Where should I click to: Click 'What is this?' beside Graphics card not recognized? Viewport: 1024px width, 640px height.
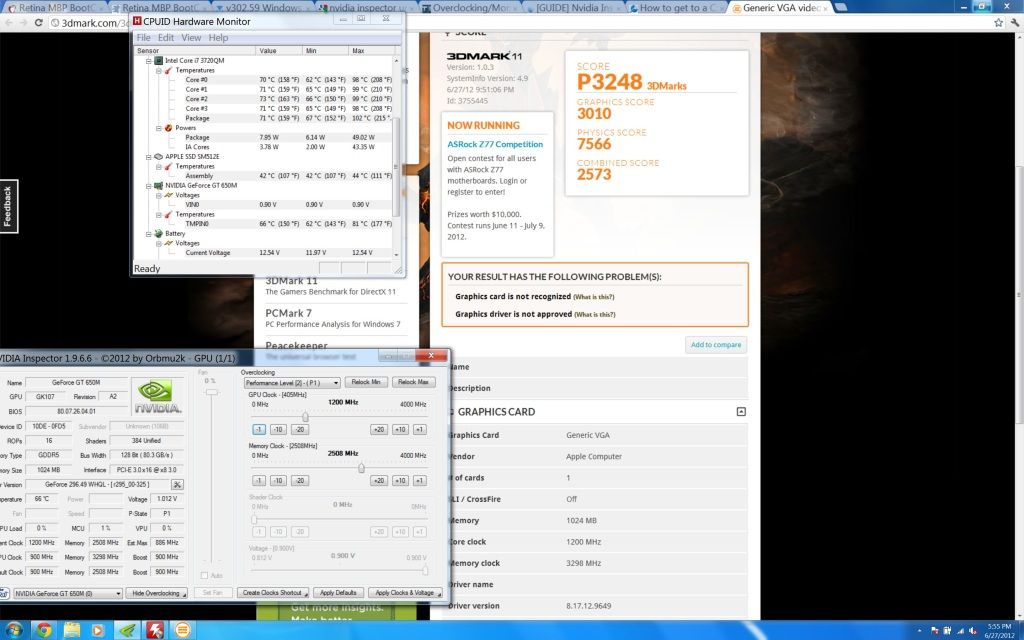point(594,297)
